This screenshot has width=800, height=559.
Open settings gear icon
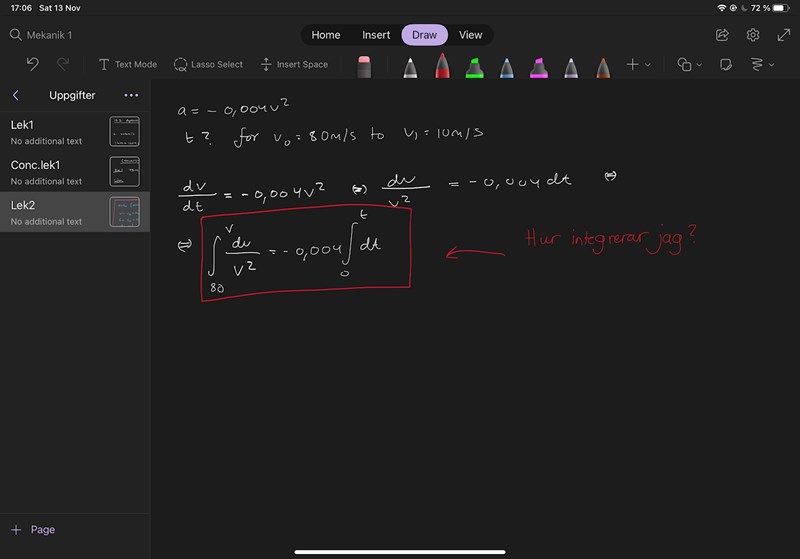pyautogui.click(x=753, y=35)
